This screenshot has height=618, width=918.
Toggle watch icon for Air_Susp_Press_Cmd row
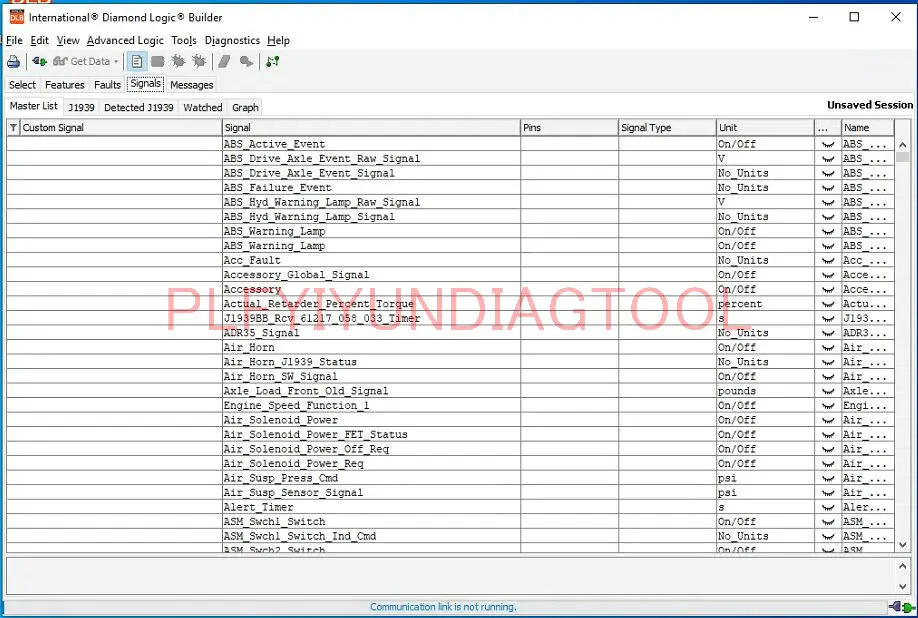coord(828,478)
